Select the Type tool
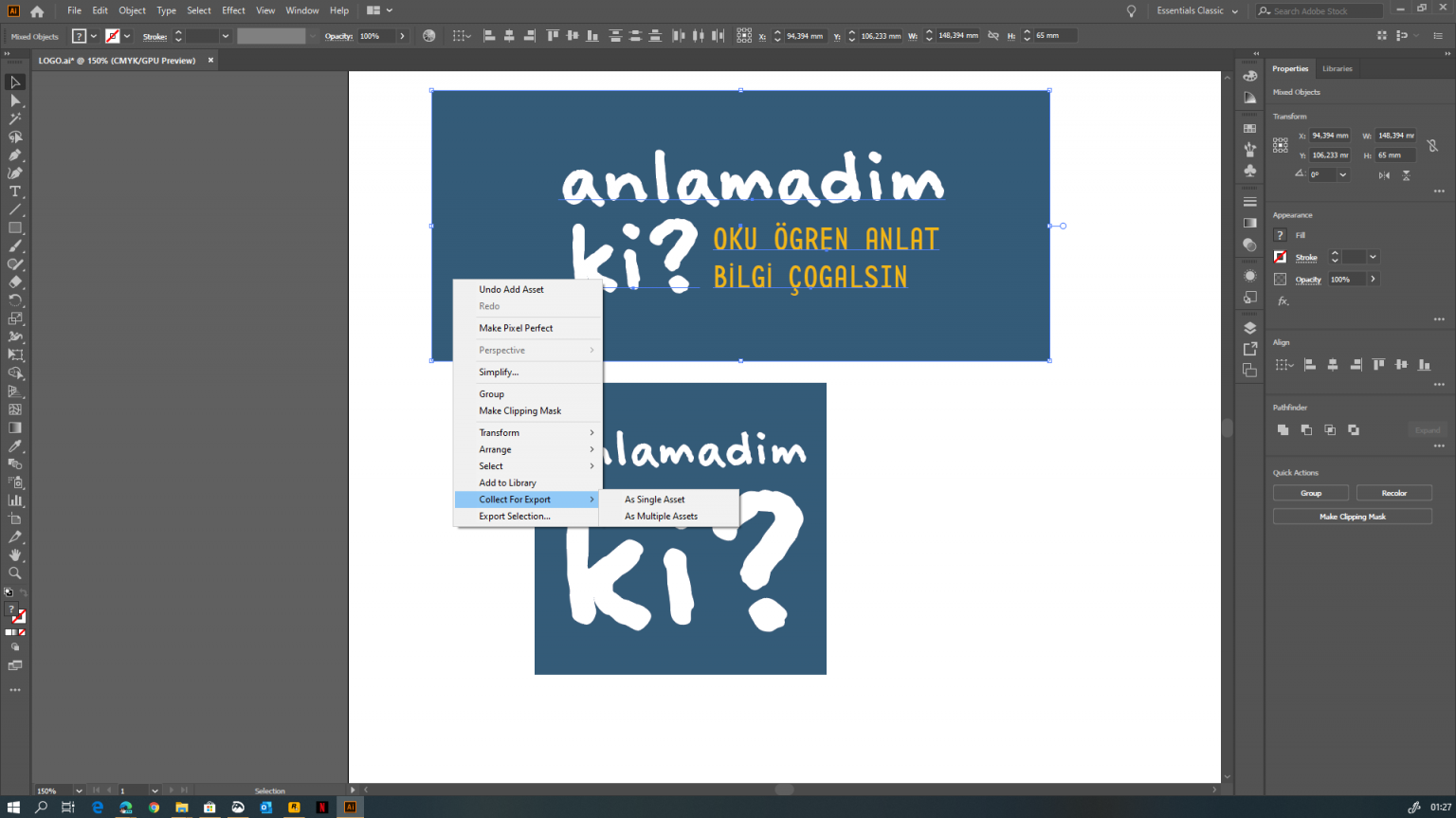The height and width of the screenshot is (818, 1456). coord(15,191)
